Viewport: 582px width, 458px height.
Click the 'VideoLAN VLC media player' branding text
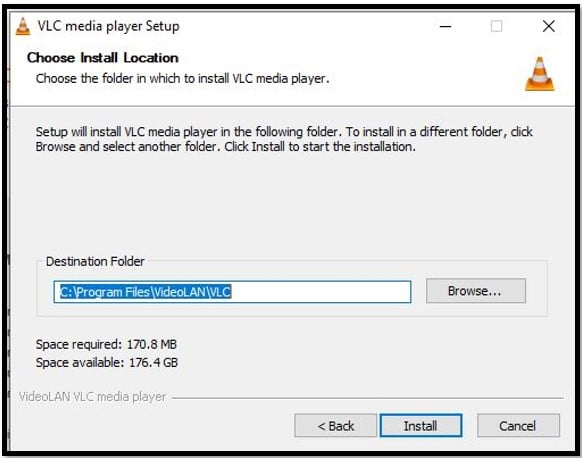pyautogui.click(x=92, y=396)
